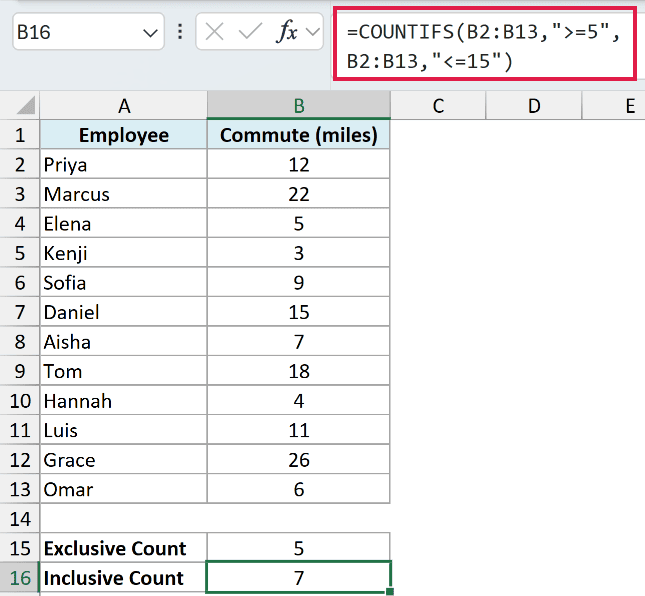Select the cell containing Priya

pyautogui.click(x=124, y=164)
